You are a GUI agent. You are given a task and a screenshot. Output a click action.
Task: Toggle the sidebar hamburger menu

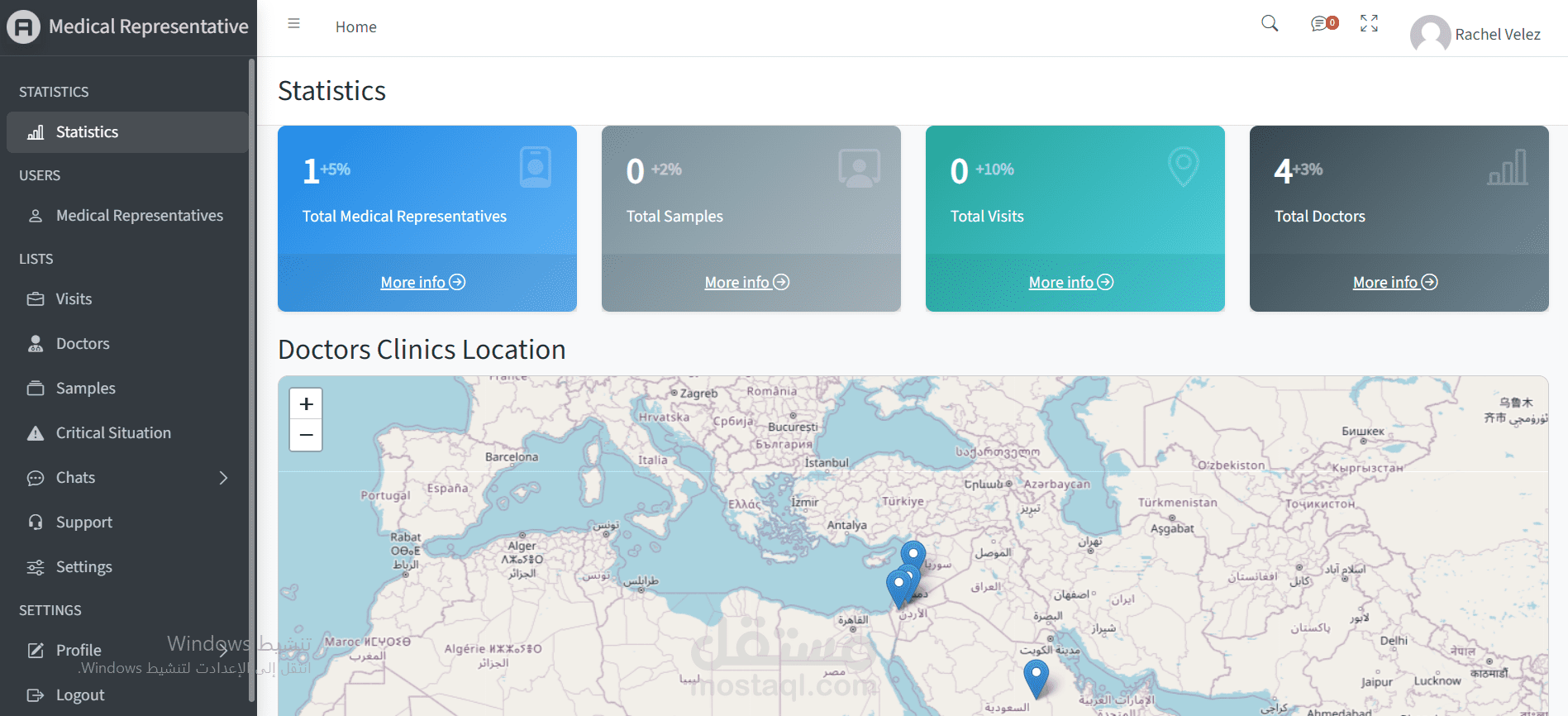[x=293, y=24]
